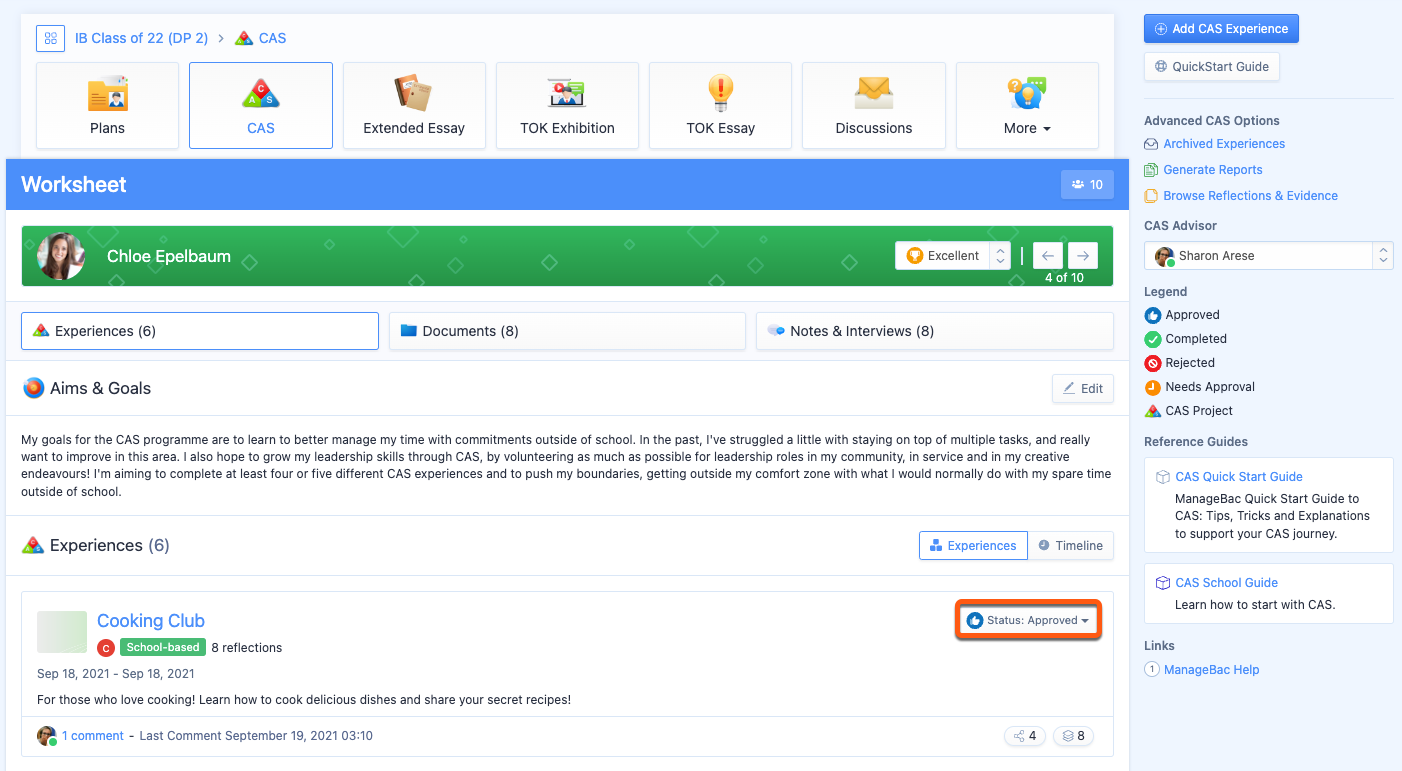Image resolution: width=1402 pixels, height=771 pixels.
Task: Open the Status: Approved dropdown
Action: click(x=1028, y=620)
